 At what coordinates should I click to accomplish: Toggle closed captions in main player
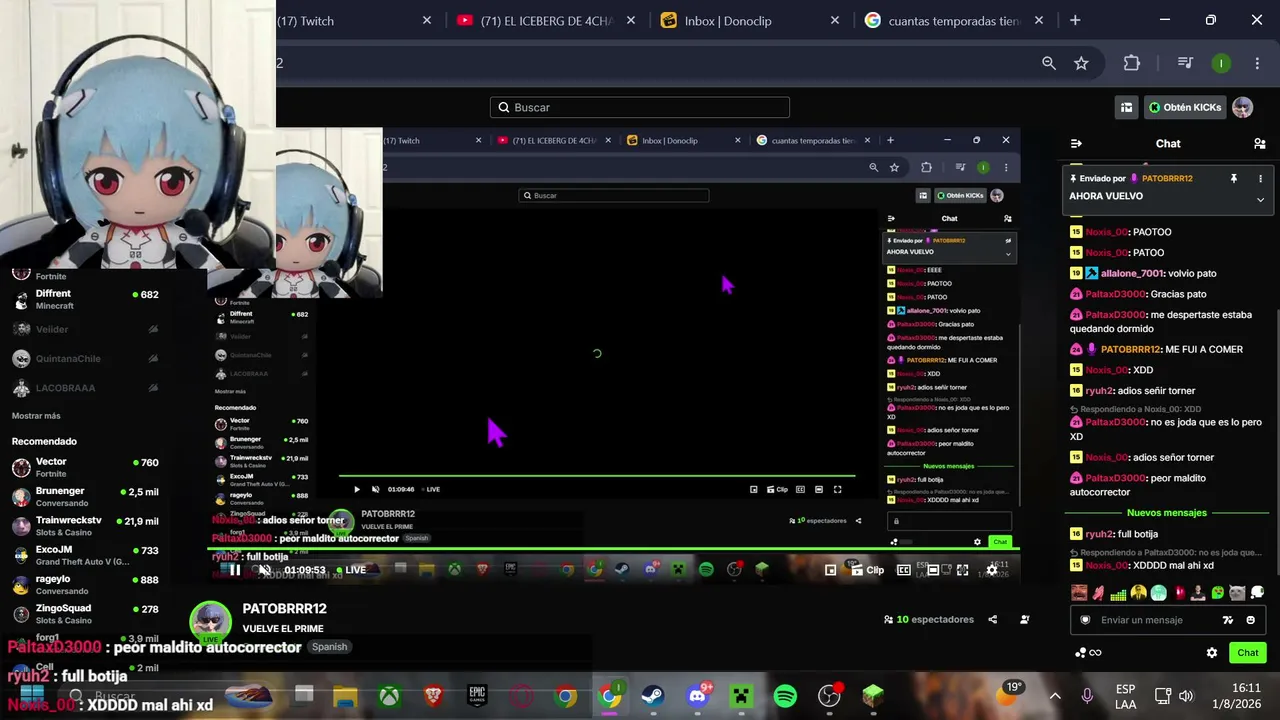tap(904, 570)
